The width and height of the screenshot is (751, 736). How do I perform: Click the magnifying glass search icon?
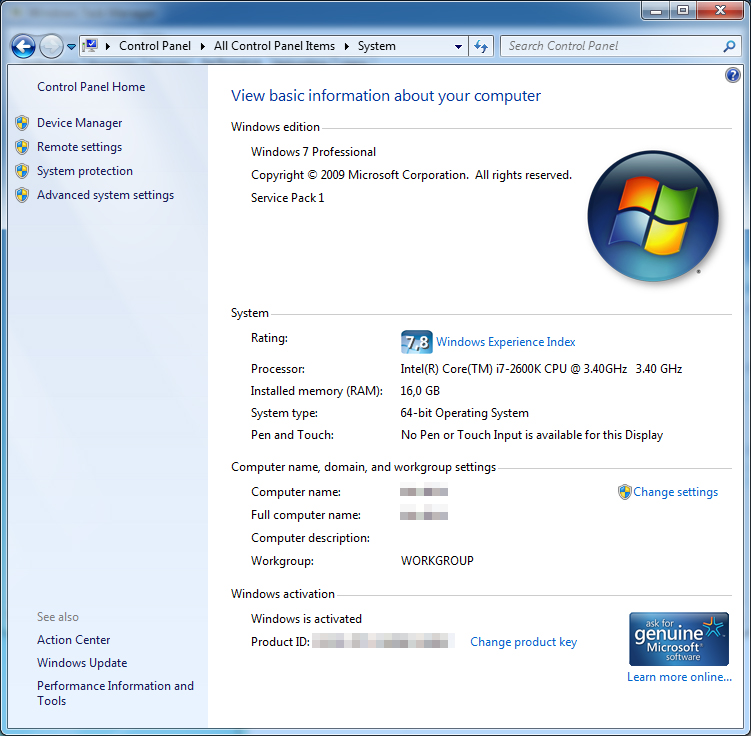[x=729, y=46]
